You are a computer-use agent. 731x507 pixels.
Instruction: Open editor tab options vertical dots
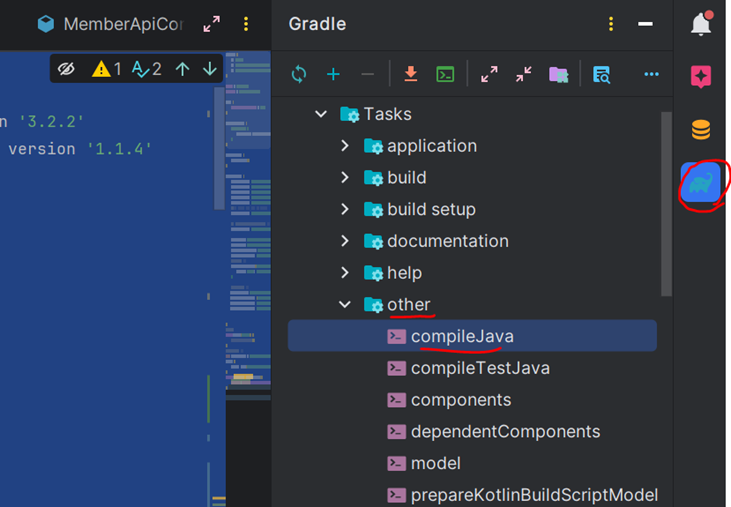coord(246,24)
